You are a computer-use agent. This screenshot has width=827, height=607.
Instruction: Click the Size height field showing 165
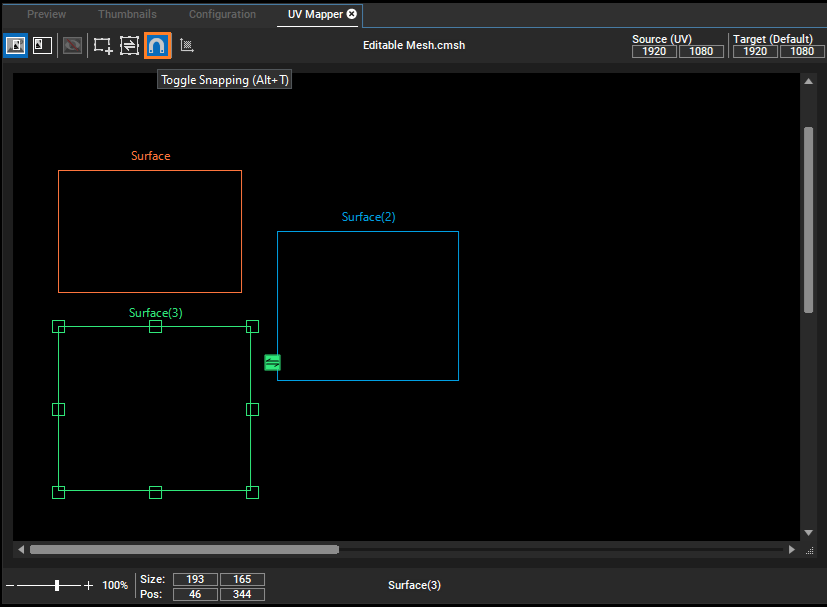(242, 579)
